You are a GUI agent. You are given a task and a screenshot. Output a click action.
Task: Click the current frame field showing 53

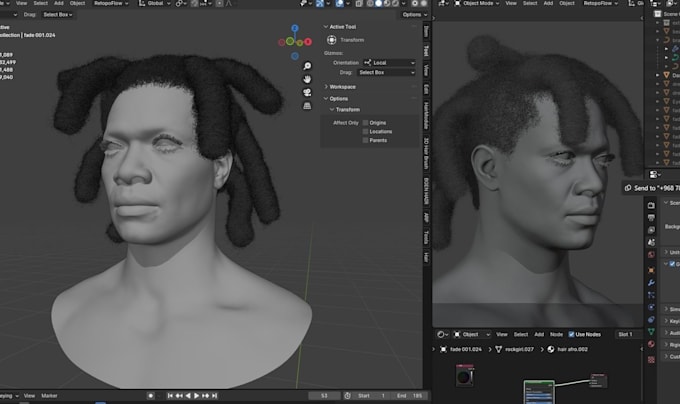pyautogui.click(x=324, y=396)
